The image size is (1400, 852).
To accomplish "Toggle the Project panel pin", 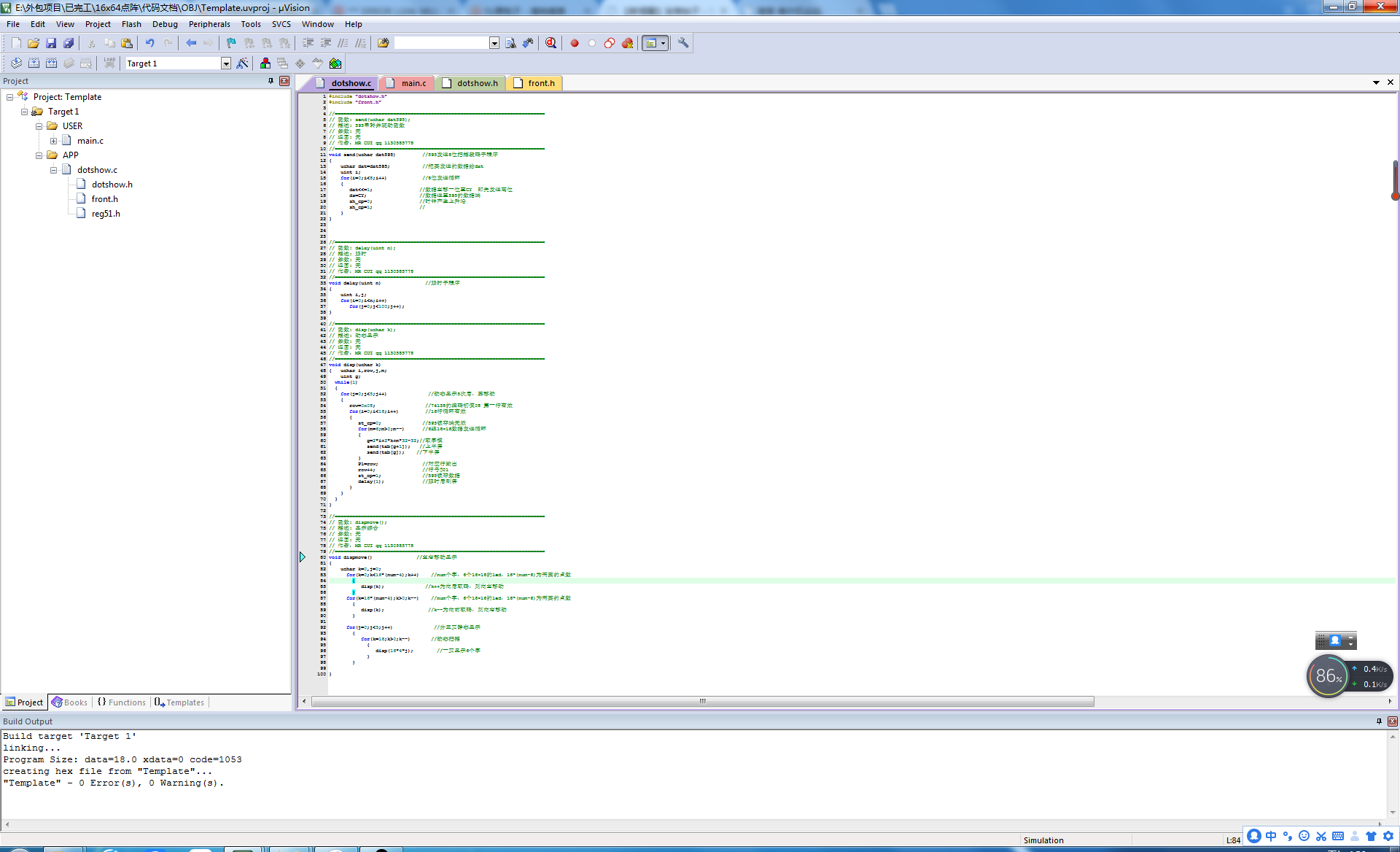I will 271,81.
